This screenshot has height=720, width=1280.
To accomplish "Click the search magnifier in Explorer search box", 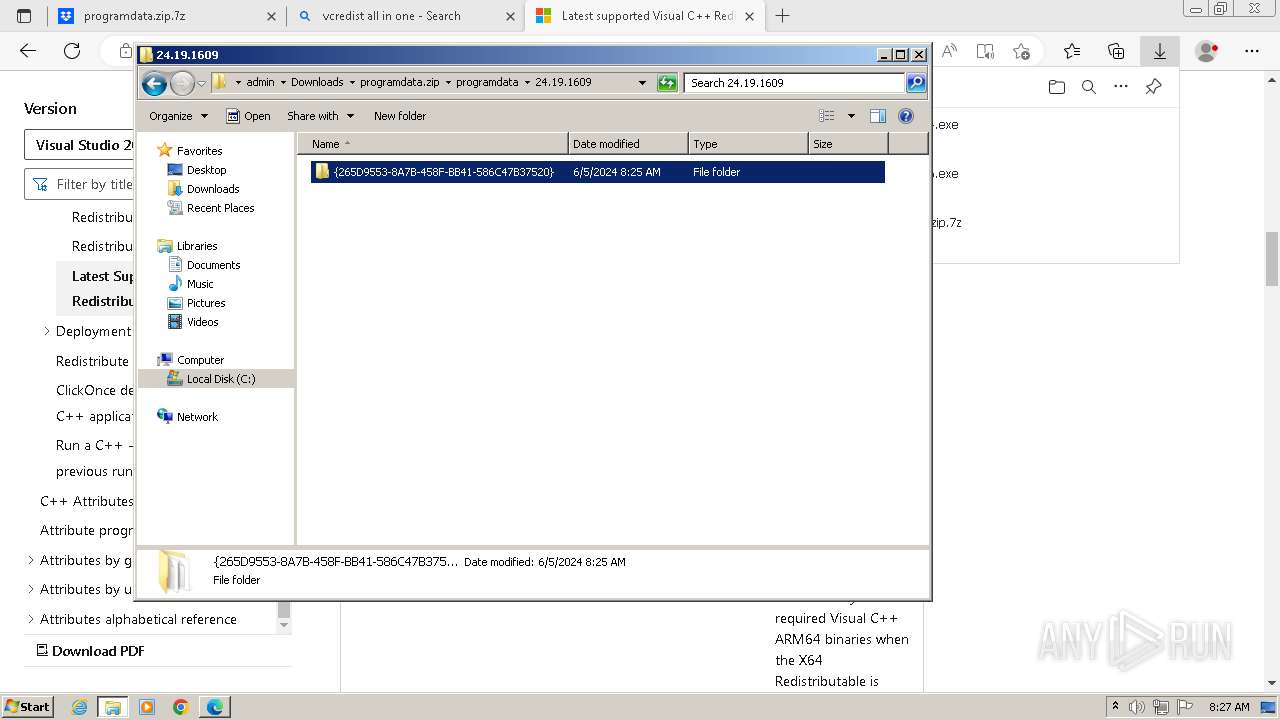I will click(915, 83).
